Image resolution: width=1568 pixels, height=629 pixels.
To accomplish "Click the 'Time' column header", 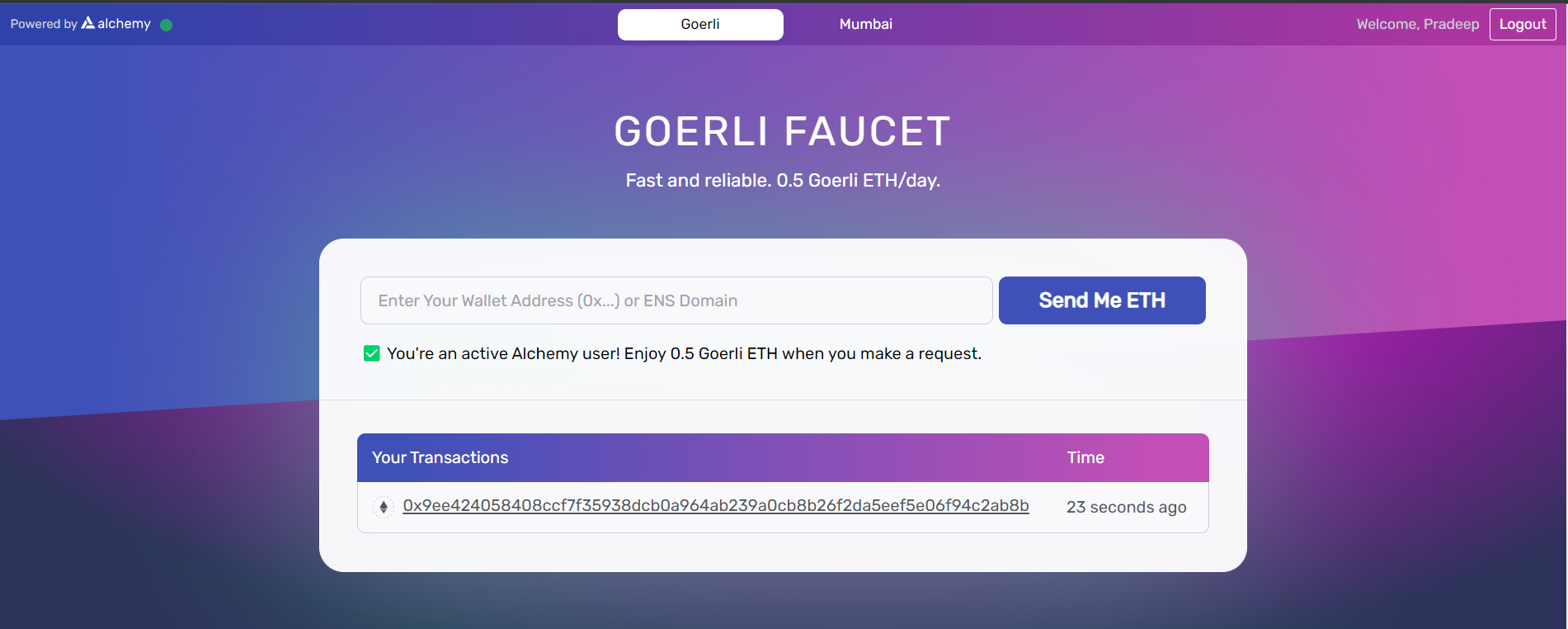I will click(x=1085, y=457).
